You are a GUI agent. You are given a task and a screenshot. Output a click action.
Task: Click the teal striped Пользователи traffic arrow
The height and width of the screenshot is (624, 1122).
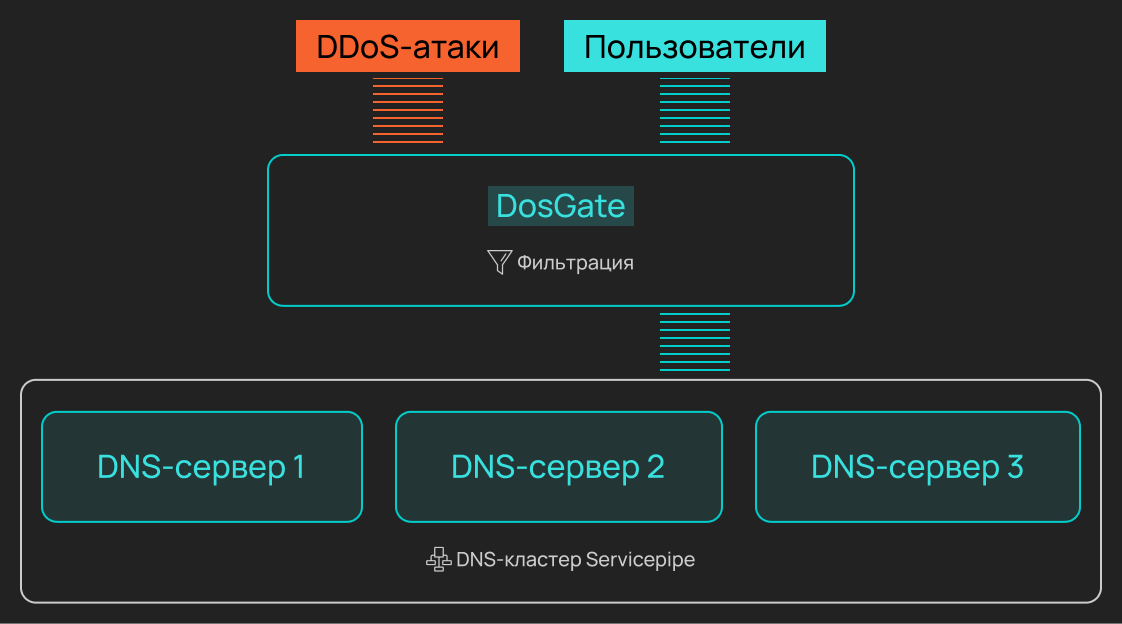(694, 112)
